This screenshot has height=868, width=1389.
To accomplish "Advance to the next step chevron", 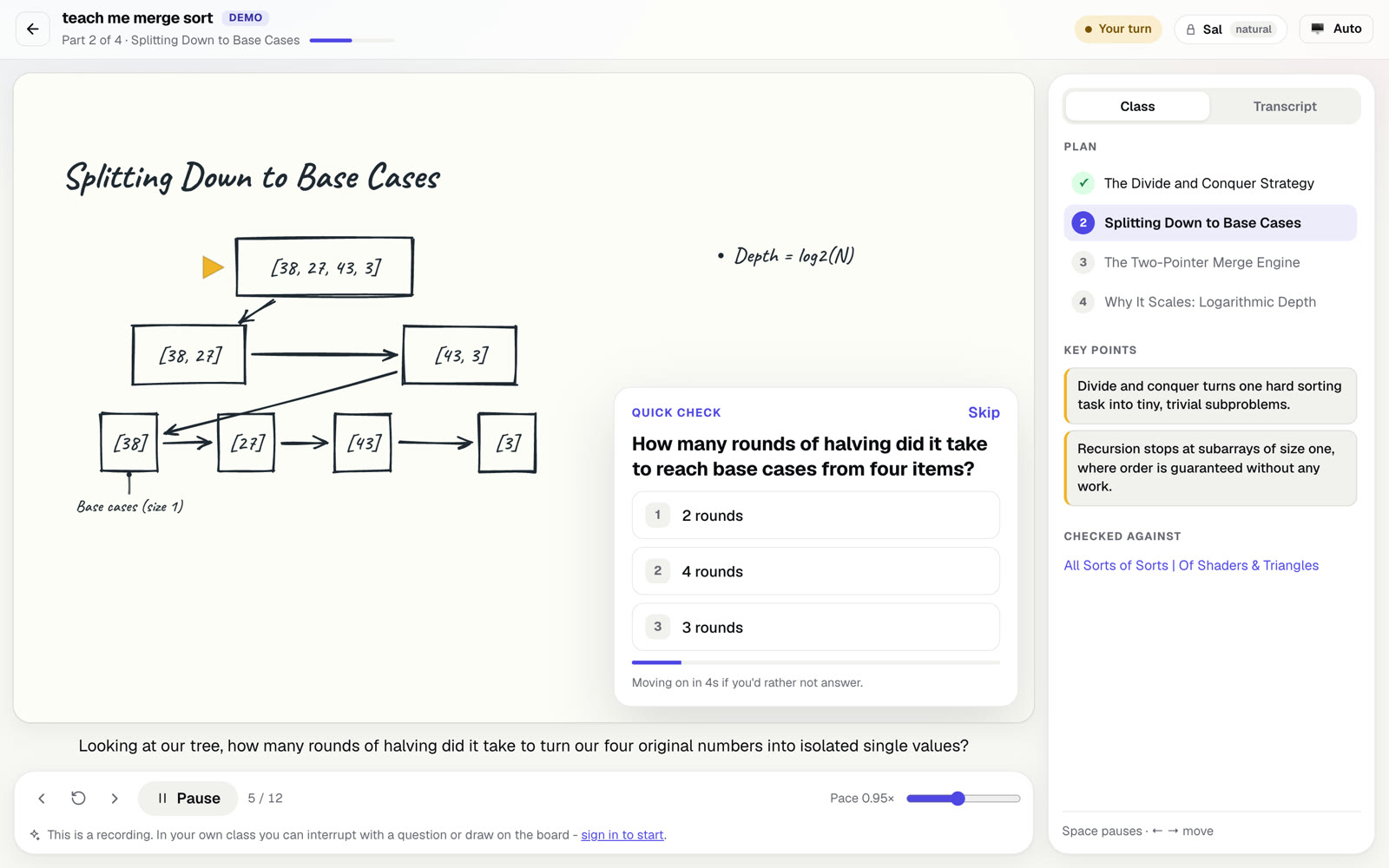I will (x=115, y=799).
